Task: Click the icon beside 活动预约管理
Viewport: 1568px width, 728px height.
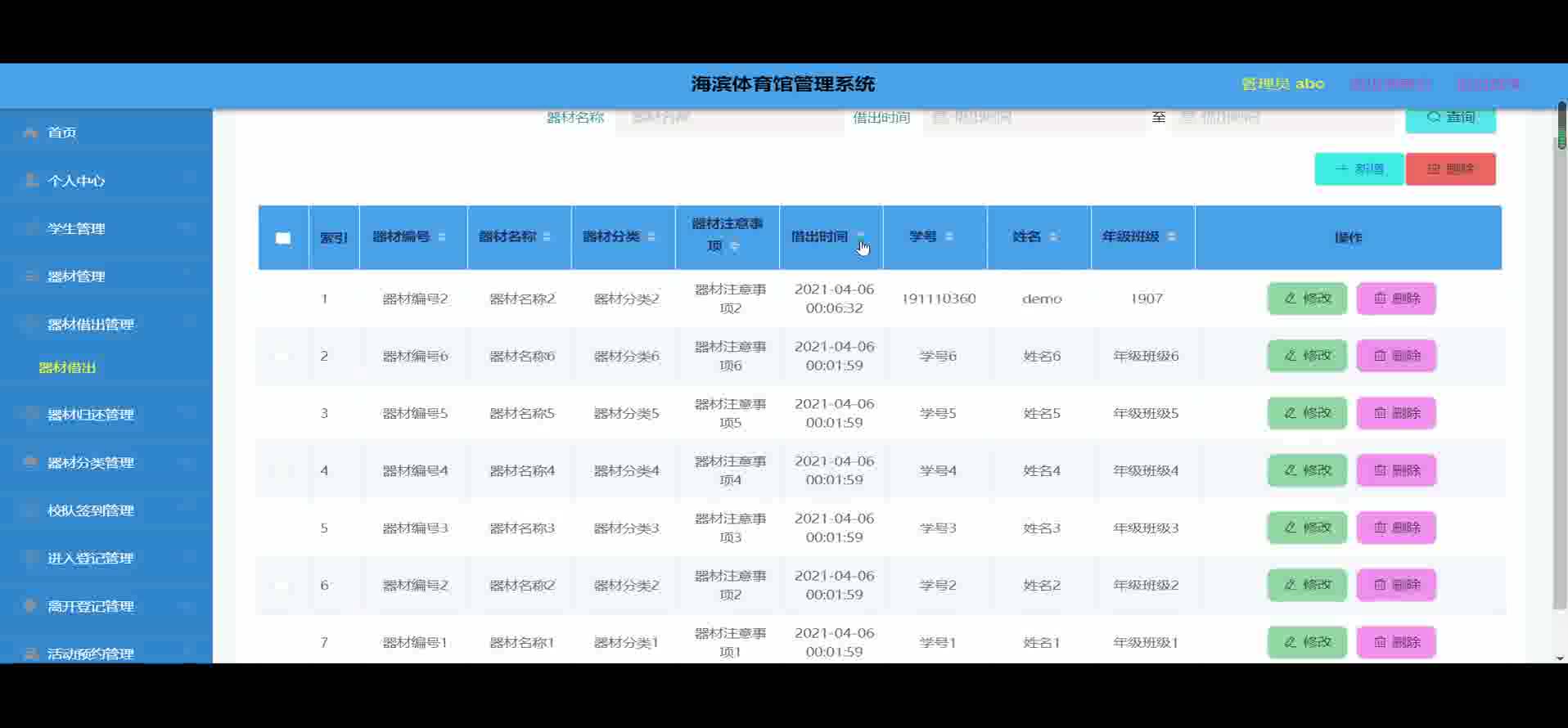Action: (30, 654)
